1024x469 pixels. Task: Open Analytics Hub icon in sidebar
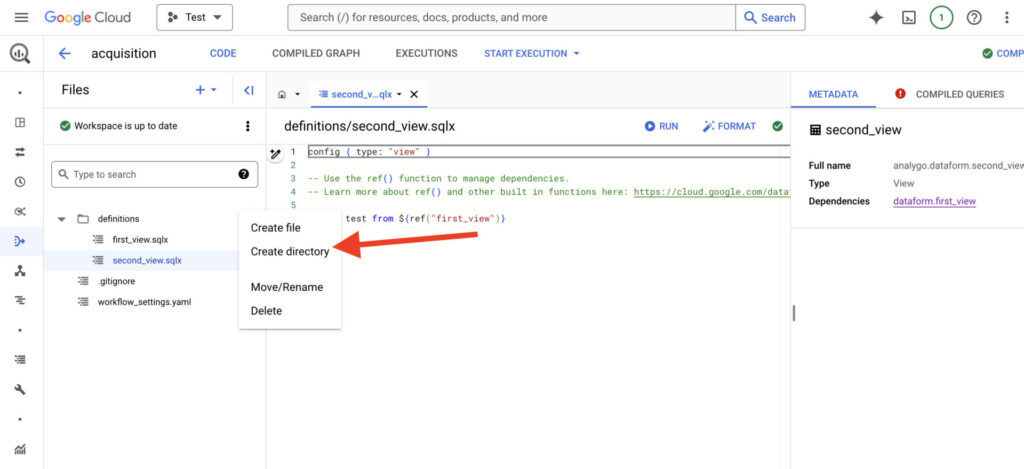coord(20,211)
